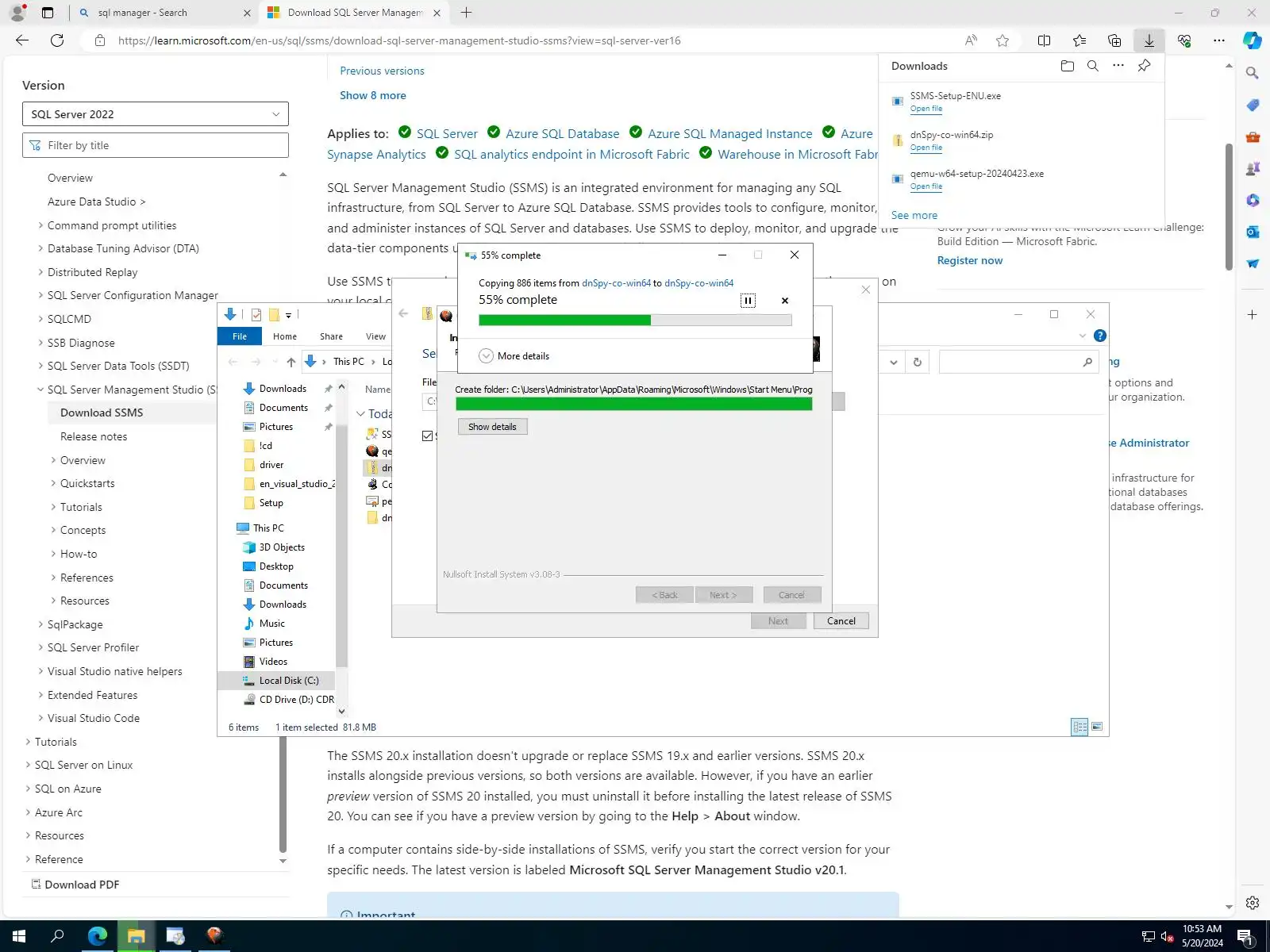Open the Explorer Home ribbon tab
Image resolution: width=1270 pixels, height=952 pixels.
[285, 336]
